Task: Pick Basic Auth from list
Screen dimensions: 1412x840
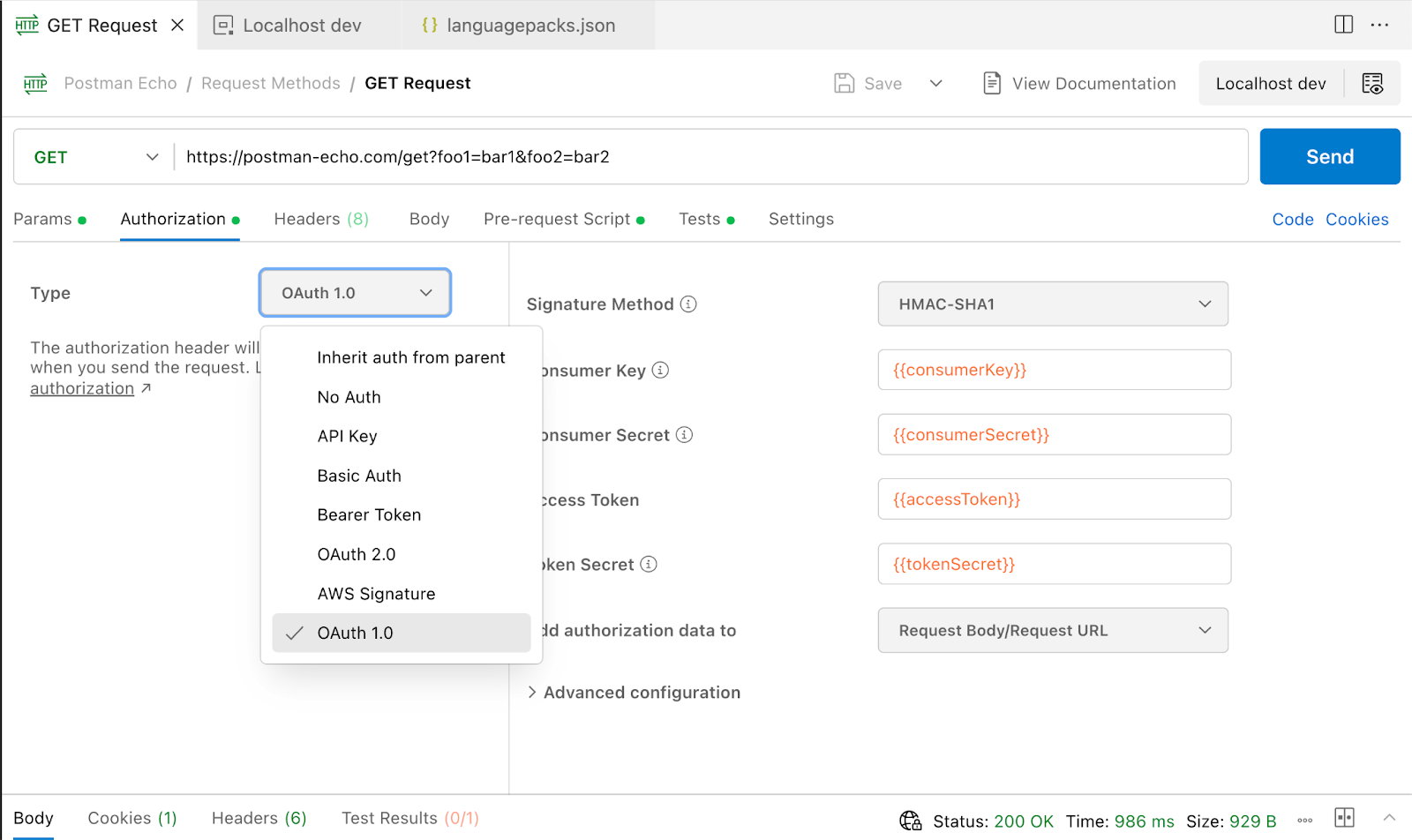Action: pyautogui.click(x=402, y=476)
